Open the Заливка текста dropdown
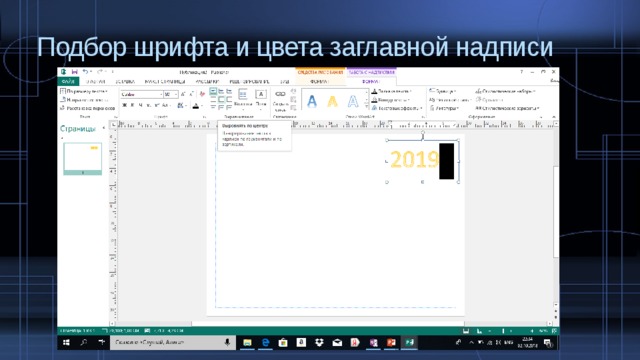 tap(391, 91)
